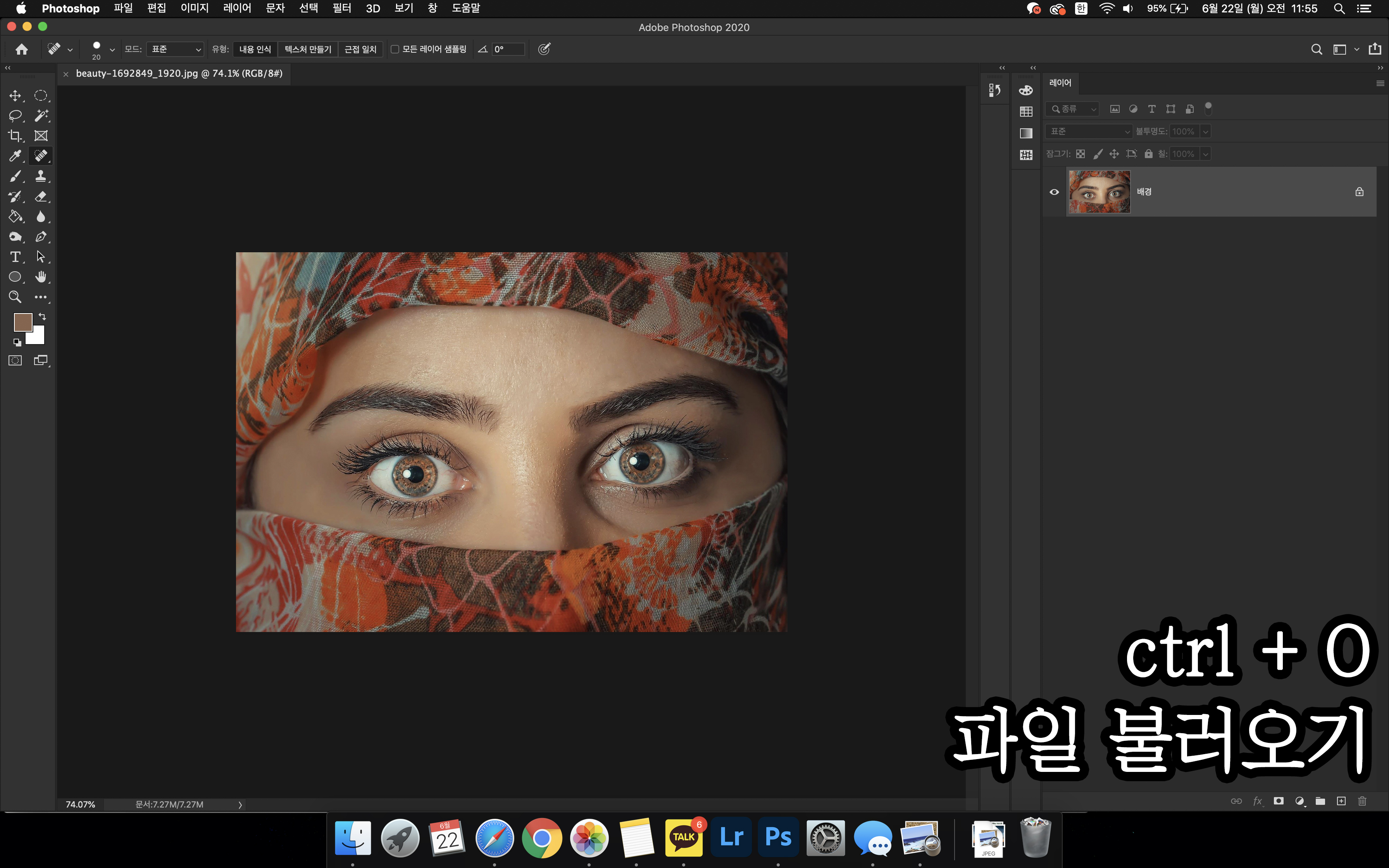Click the create new layer icon
Image resolution: width=1389 pixels, height=868 pixels.
click(1341, 801)
